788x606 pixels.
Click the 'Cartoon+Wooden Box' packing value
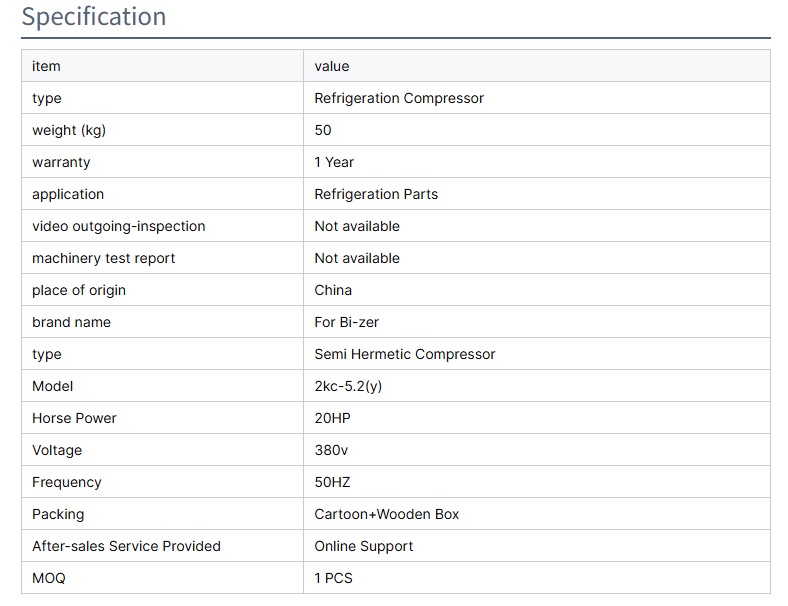tap(387, 514)
